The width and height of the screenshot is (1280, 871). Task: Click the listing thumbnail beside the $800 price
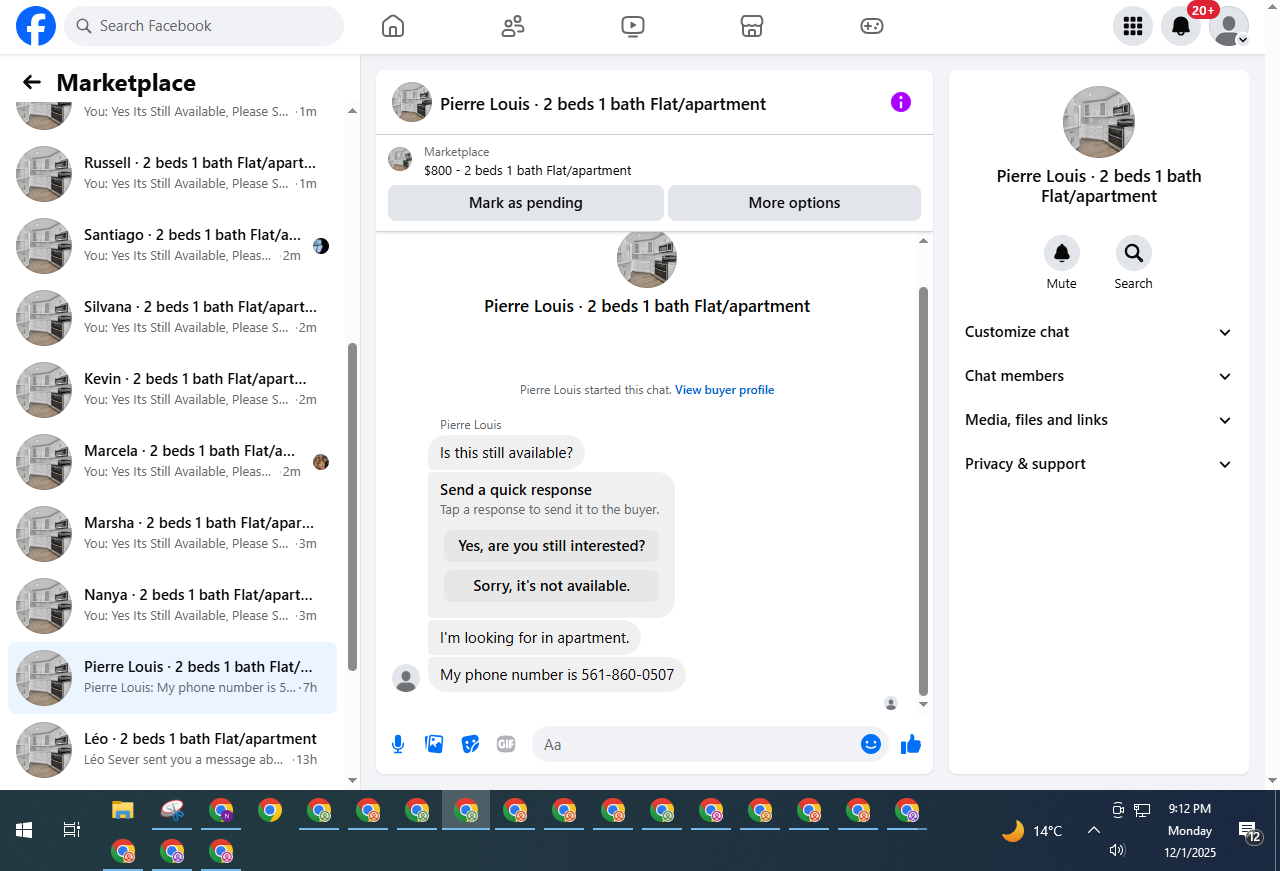click(400, 159)
